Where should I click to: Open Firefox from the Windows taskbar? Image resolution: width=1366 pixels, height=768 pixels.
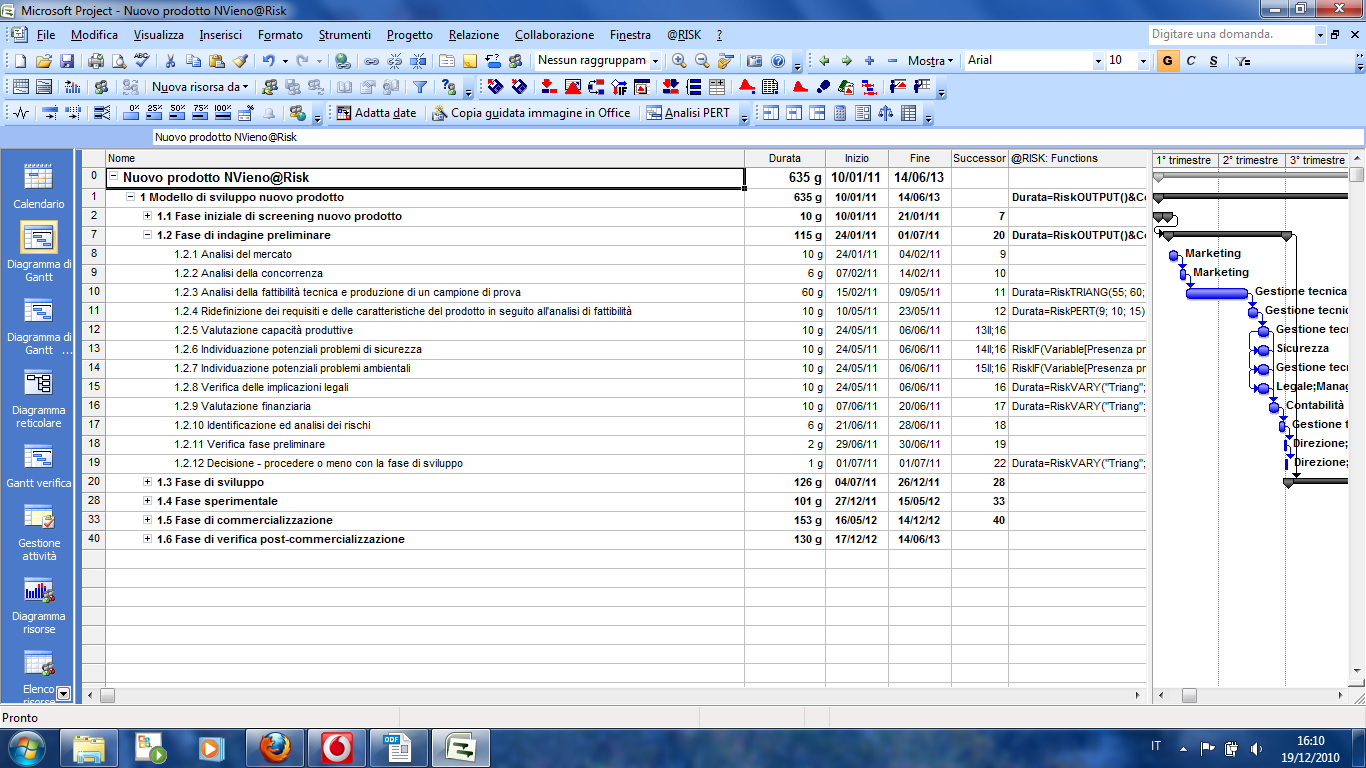coord(274,747)
